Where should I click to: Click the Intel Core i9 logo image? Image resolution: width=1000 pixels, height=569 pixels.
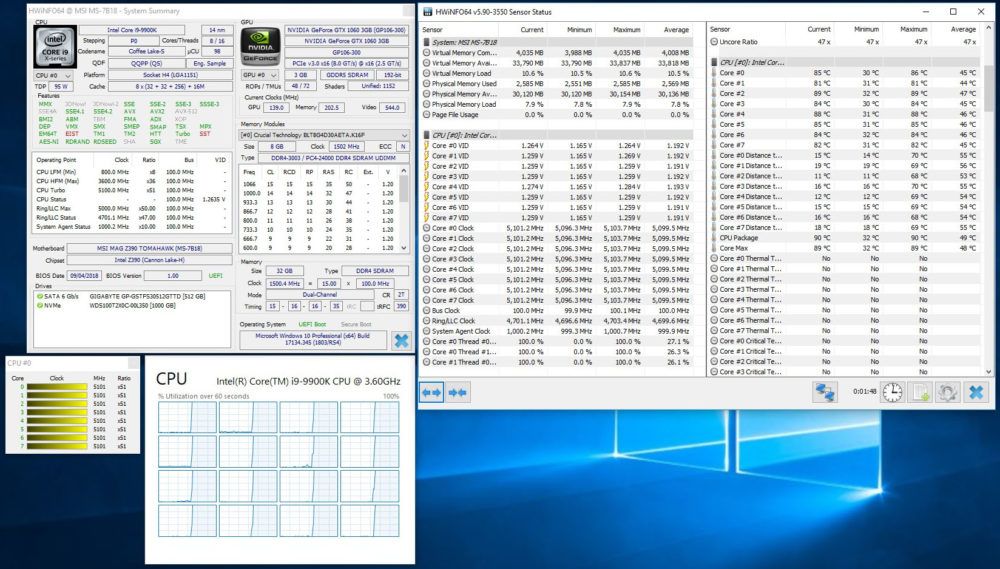(x=55, y=47)
